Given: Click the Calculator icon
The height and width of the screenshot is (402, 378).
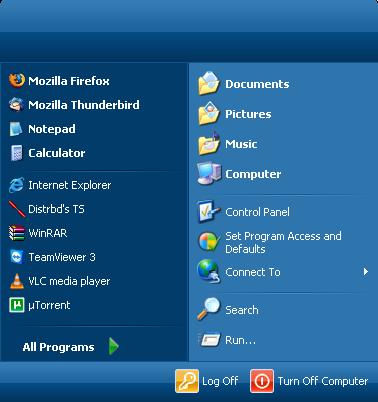Looking at the screenshot, I should pos(16,153).
